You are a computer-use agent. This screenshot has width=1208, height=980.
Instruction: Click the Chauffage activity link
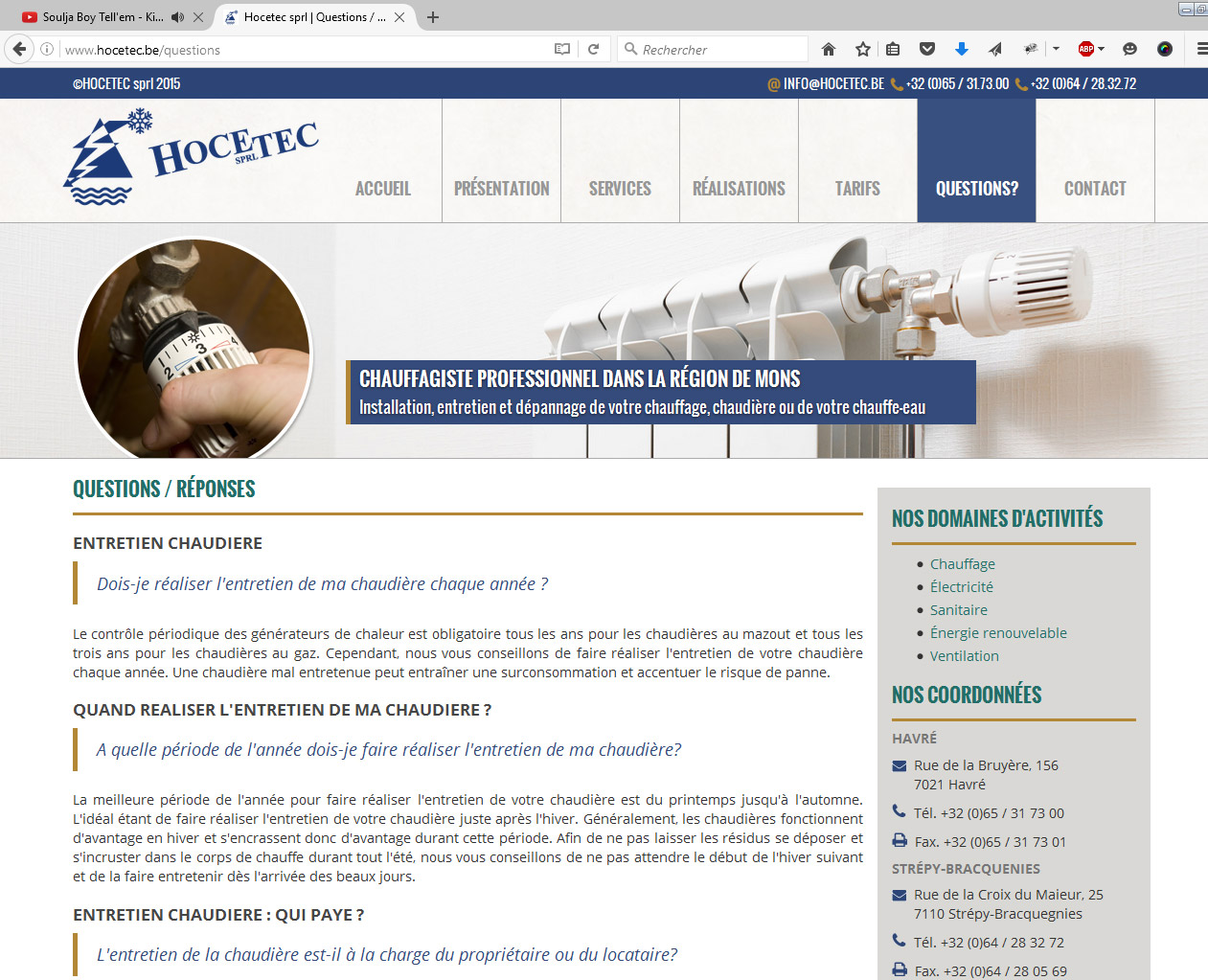point(963,564)
